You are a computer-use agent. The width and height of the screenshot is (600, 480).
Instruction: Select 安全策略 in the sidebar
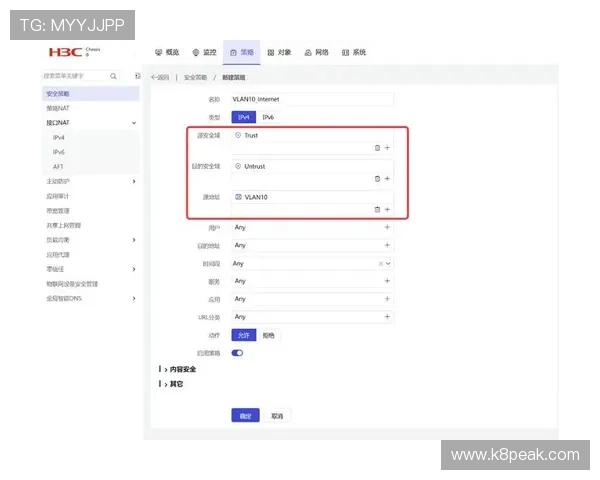click(91, 94)
